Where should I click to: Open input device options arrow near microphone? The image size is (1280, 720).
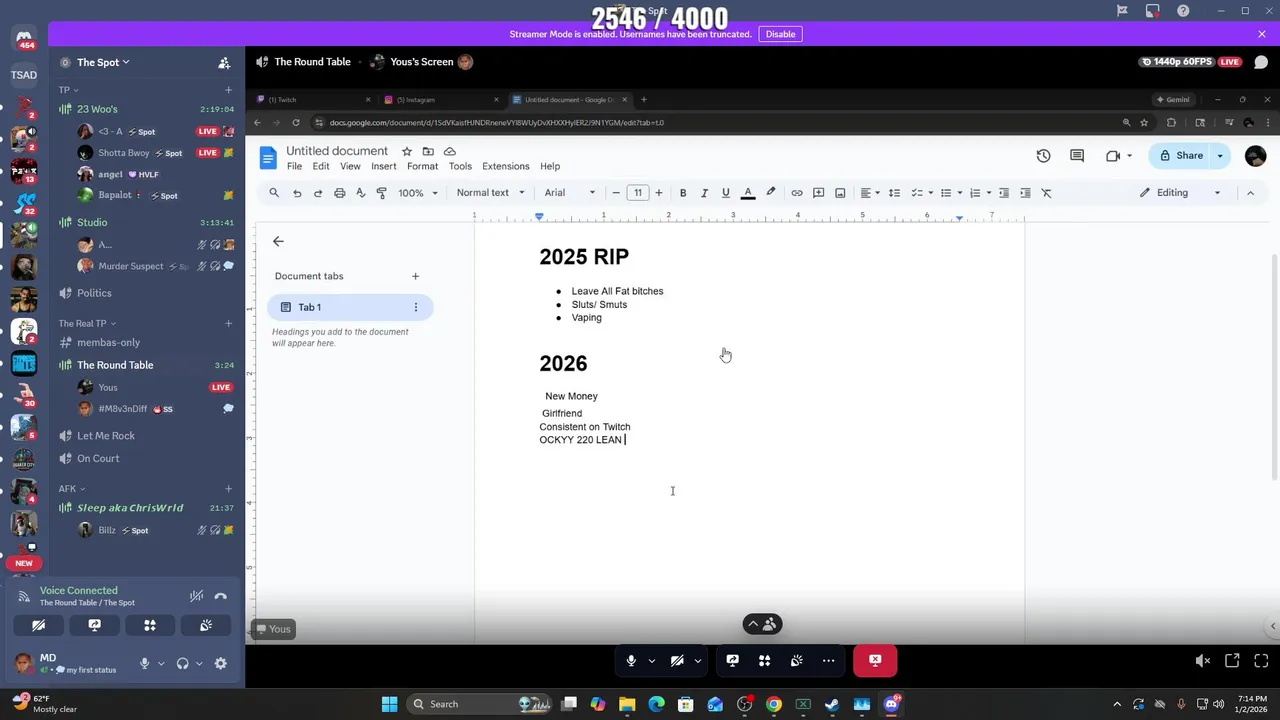click(x=160, y=663)
